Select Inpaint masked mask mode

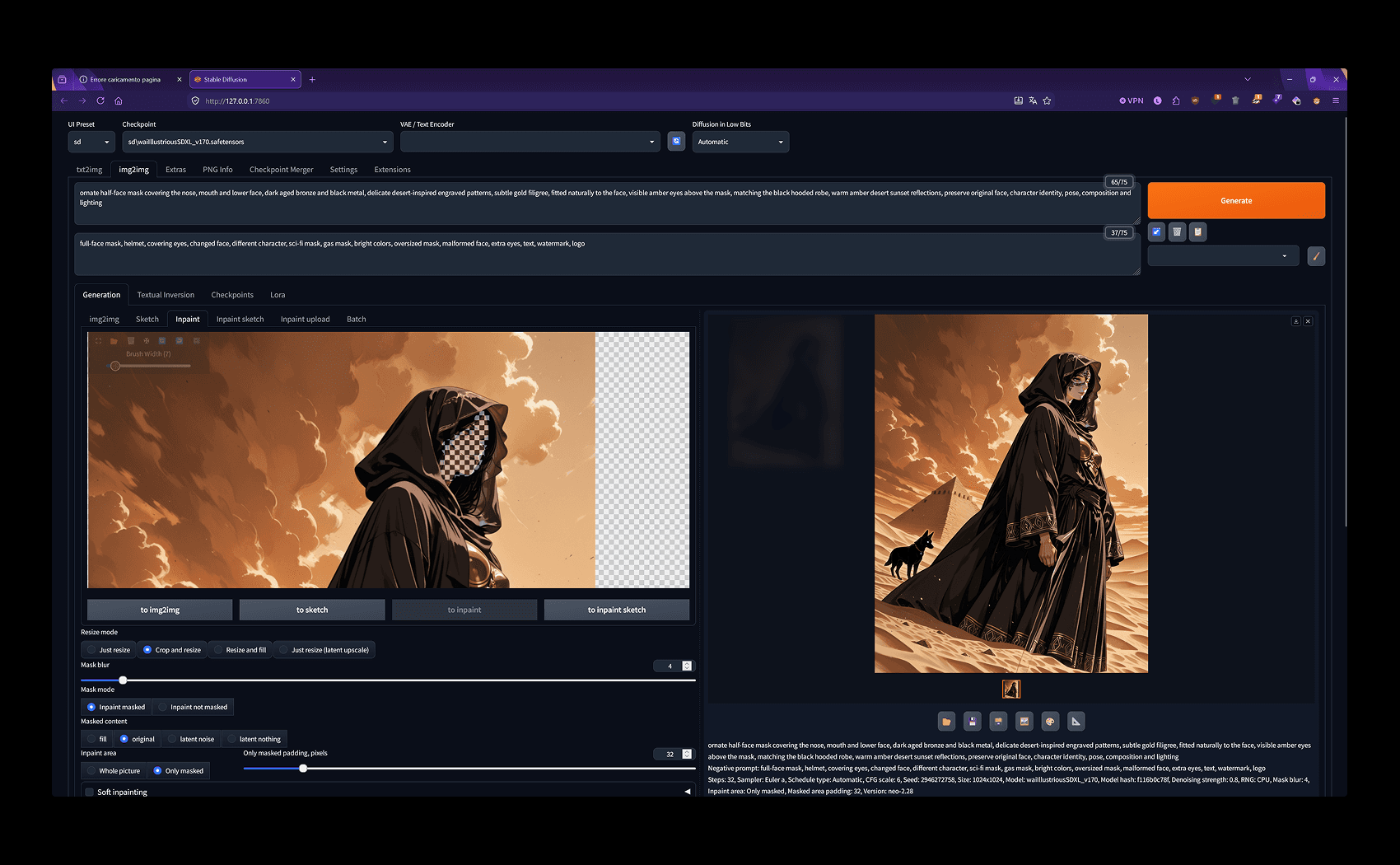tap(116, 707)
